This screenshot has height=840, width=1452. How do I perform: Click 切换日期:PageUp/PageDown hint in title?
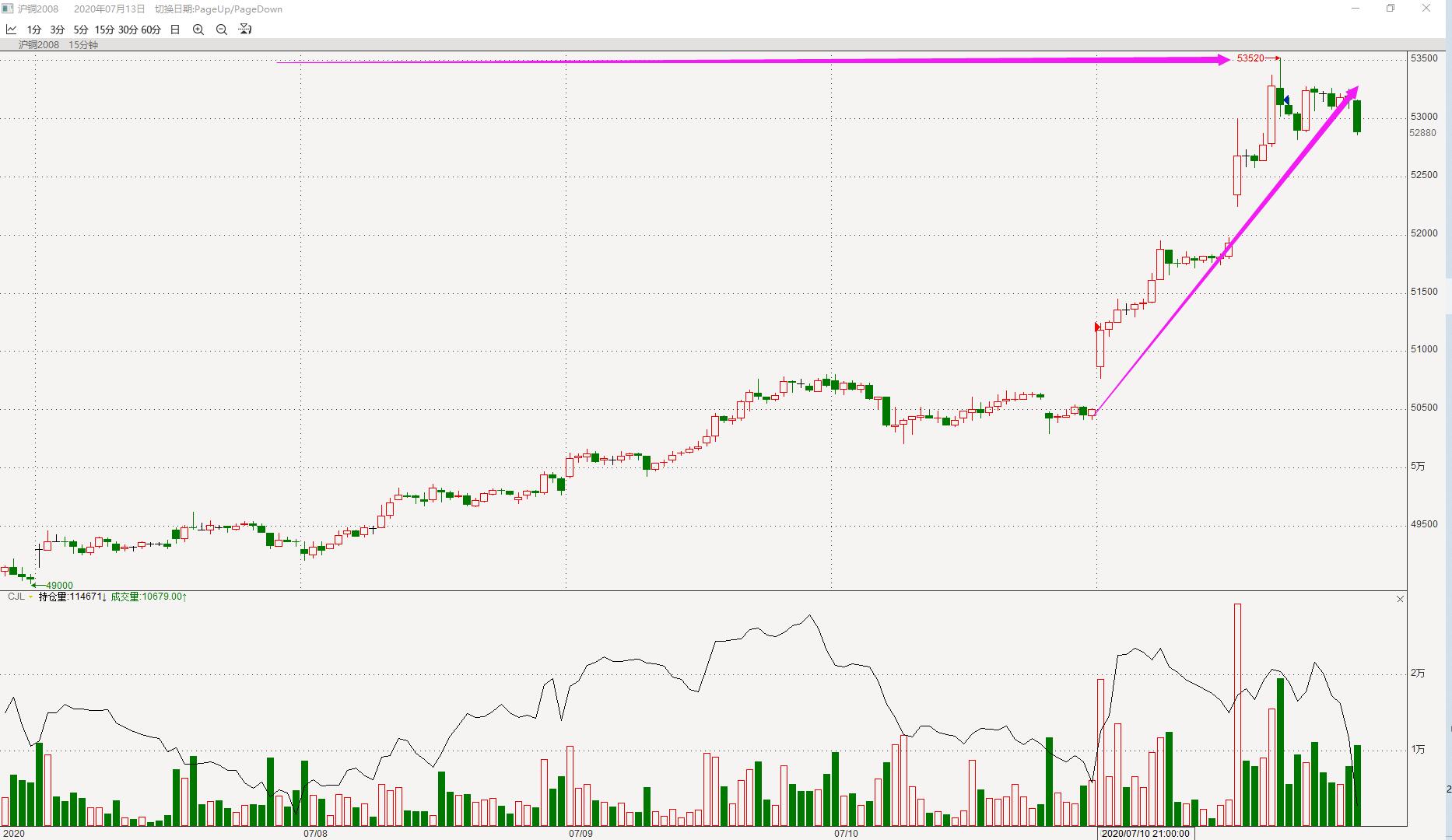pyautogui.click(x=219, y=9)
